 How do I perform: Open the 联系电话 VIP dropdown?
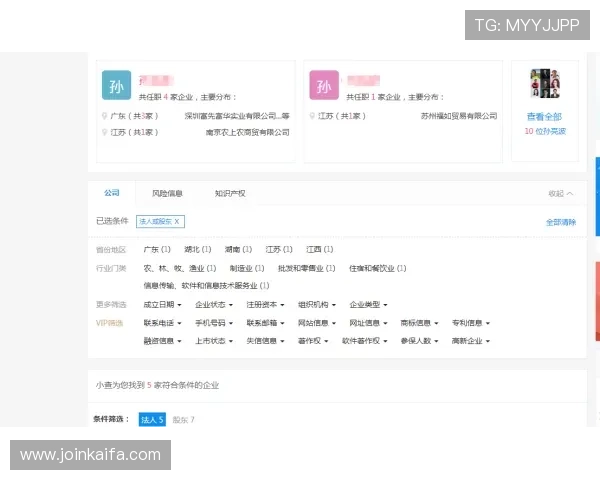pos(162,323)
